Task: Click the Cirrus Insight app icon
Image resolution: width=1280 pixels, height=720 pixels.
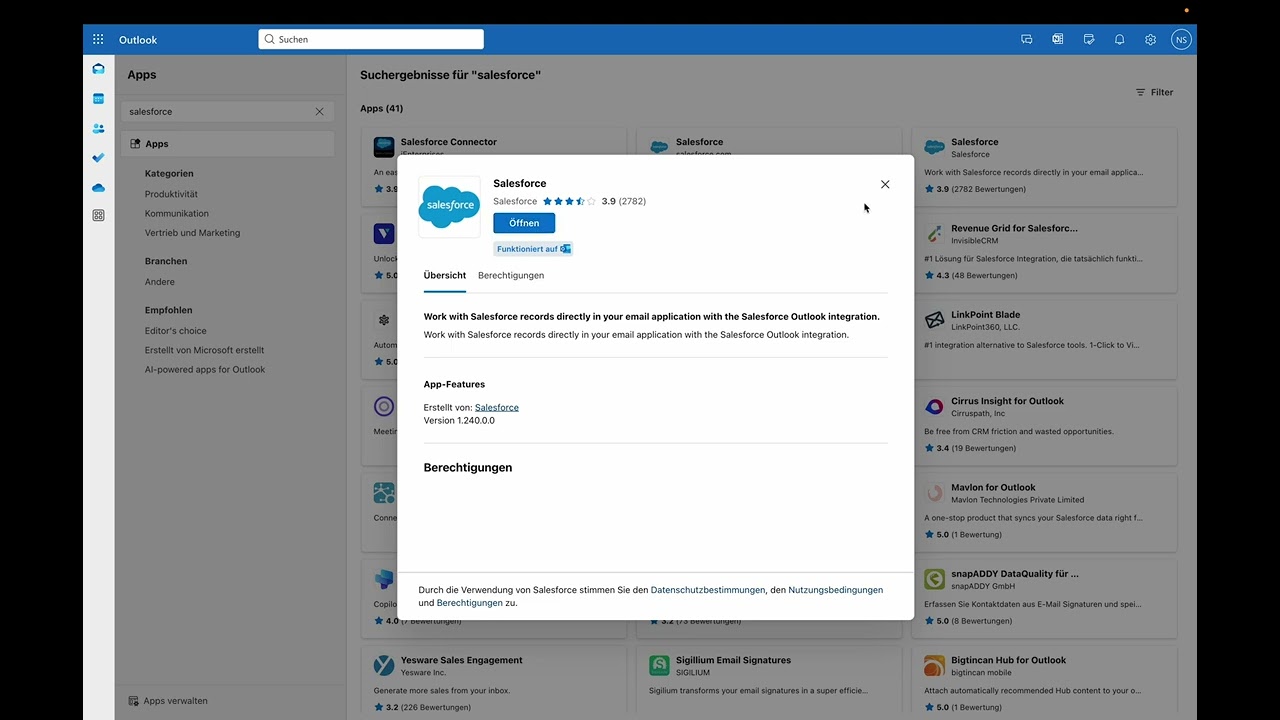Action: [x=934, y=407]
